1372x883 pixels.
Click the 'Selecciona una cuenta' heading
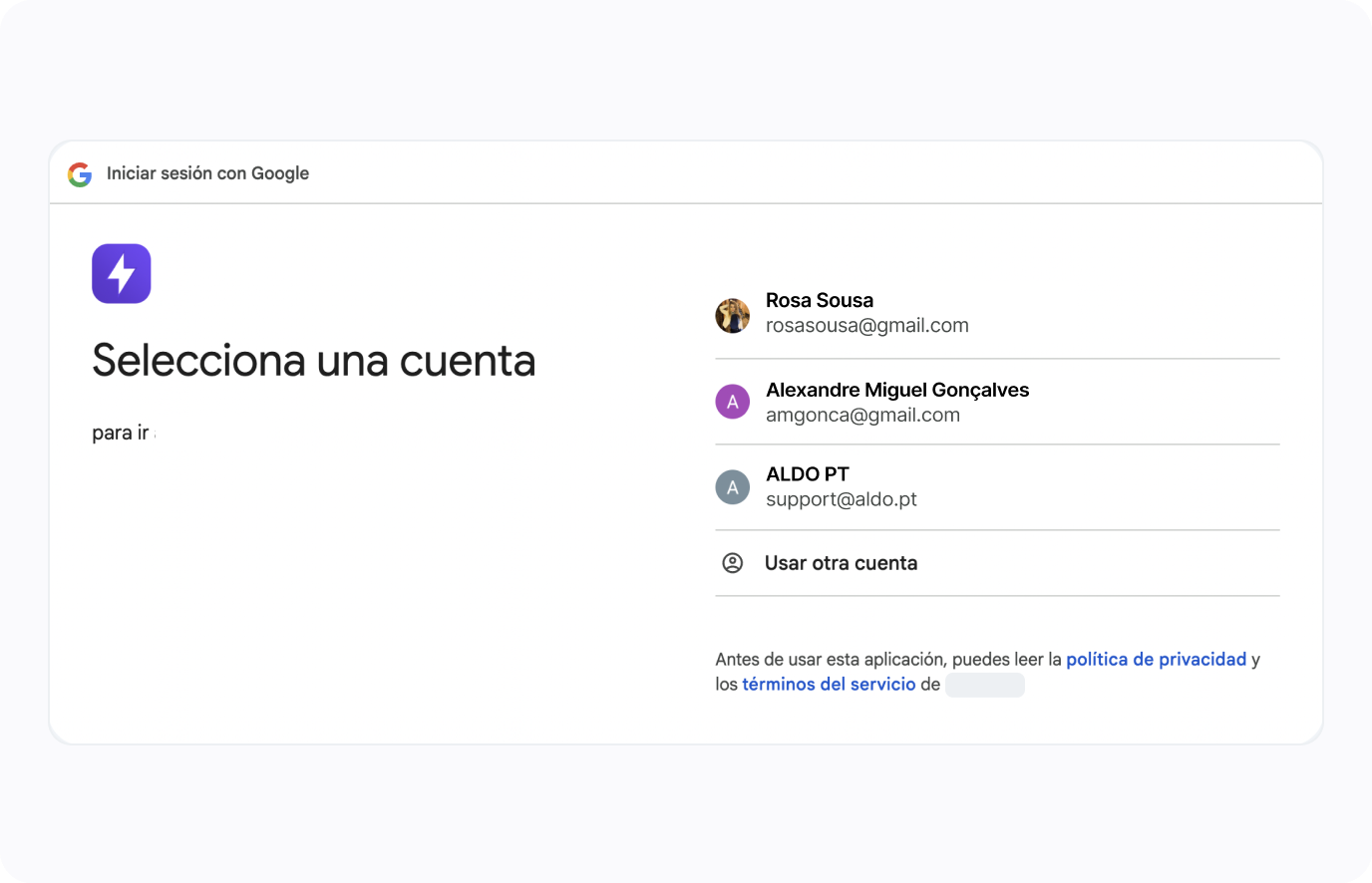pyautogui.click(x=313, y=361)
